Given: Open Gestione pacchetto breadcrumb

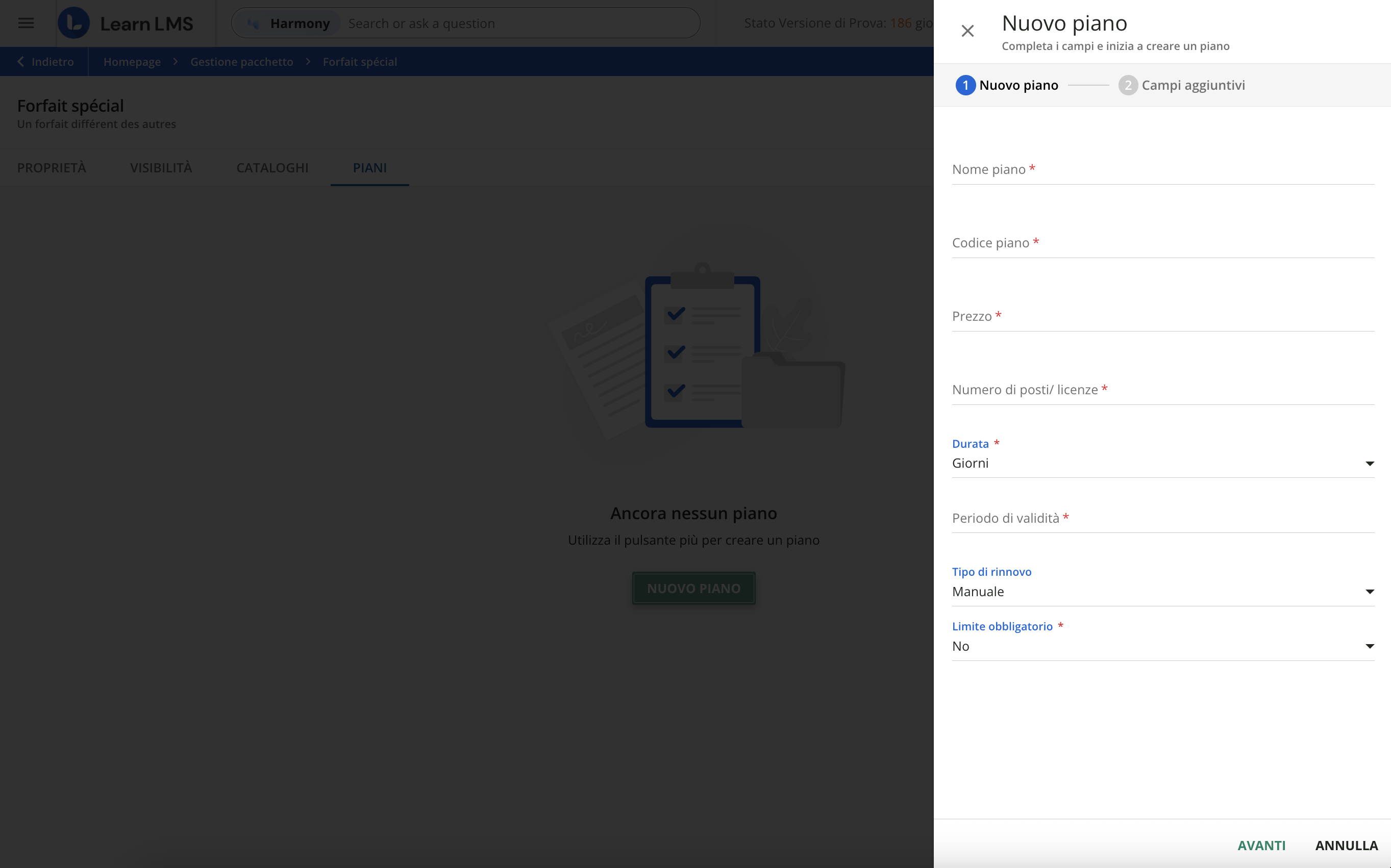Looking at the screenshot, I should coord(242,61).
